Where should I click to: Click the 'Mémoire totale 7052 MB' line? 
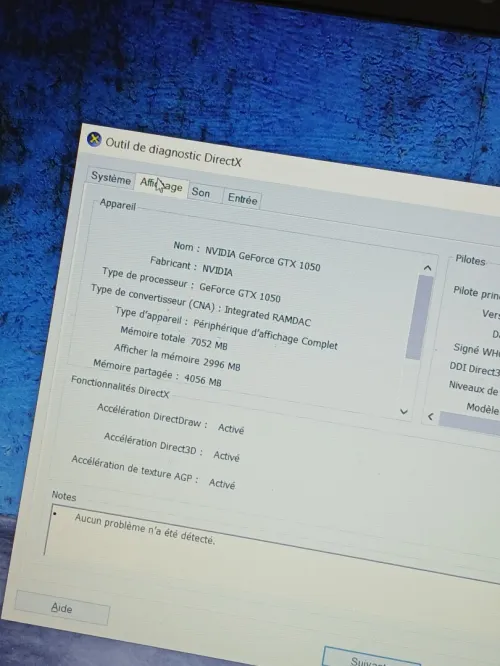pos(174,338)
